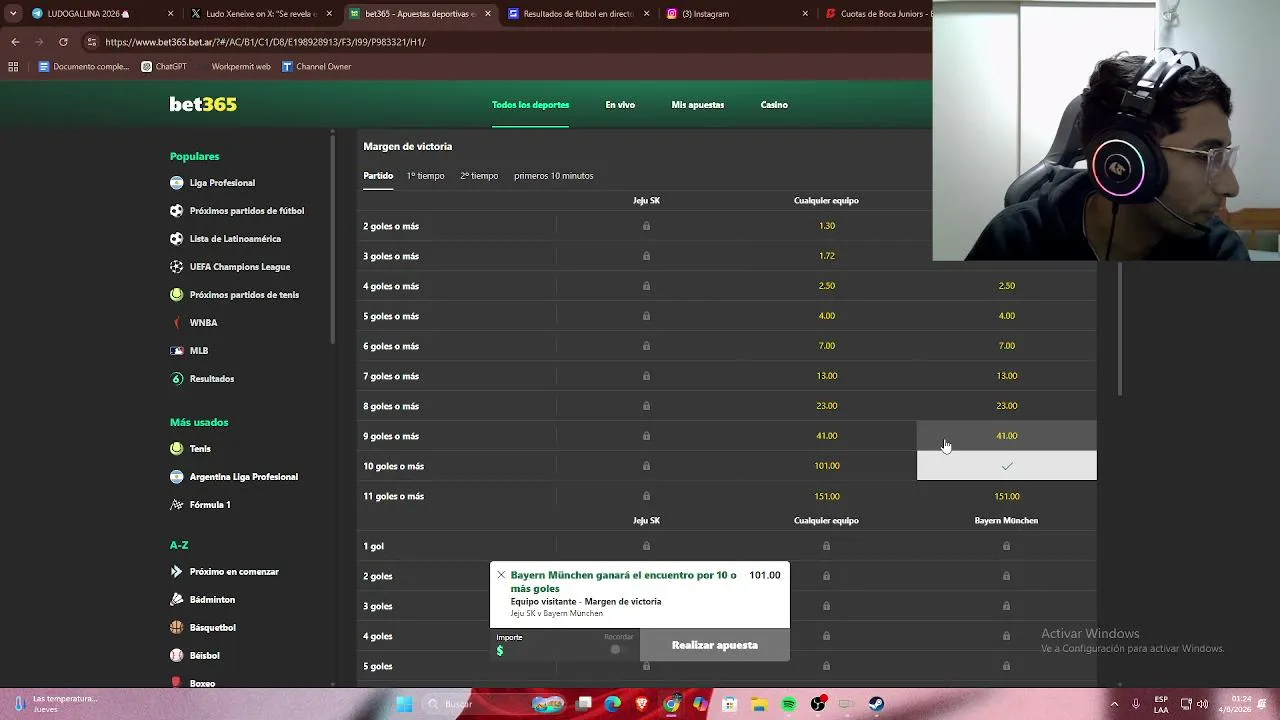Switch to Resultados de fútbol browser tab
The image size is (1280, 720).
coord(578,14)
